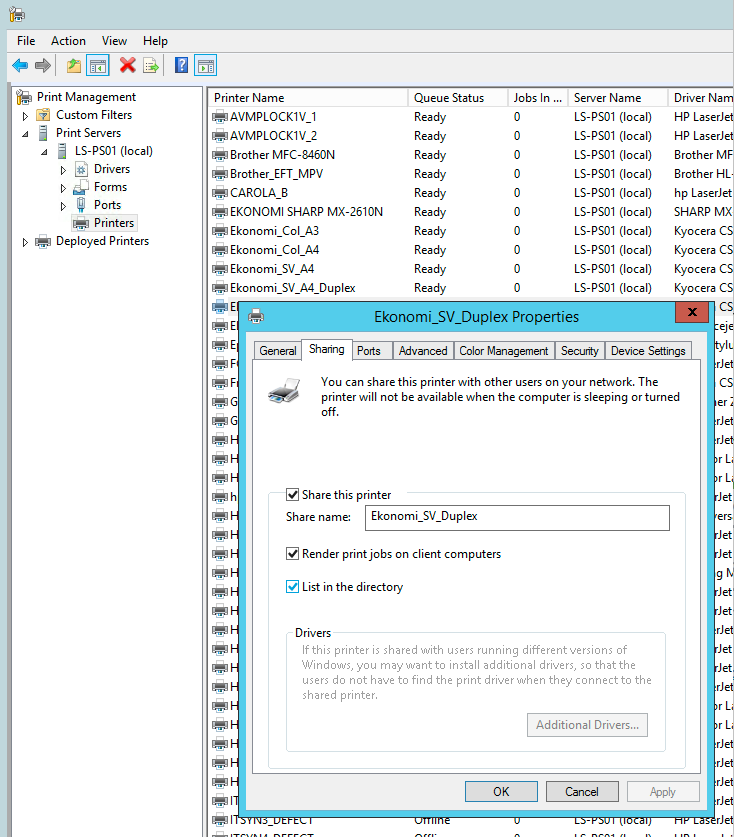734x837 pixels.
Task: Switch to the Device Settings tab
Action: click(x=648, y=351)
